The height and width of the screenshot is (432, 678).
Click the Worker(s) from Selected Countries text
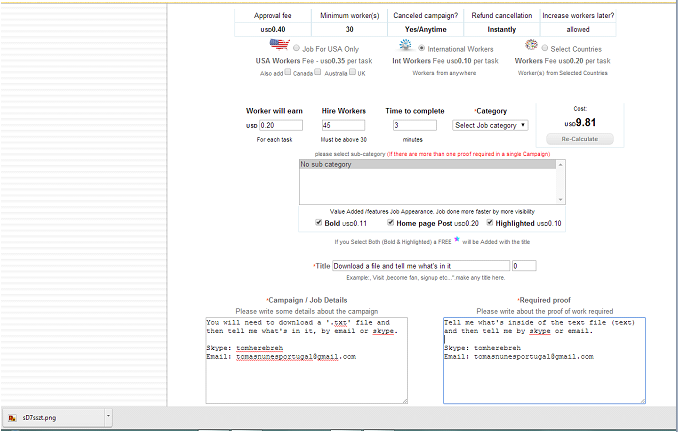coord(563,73)
